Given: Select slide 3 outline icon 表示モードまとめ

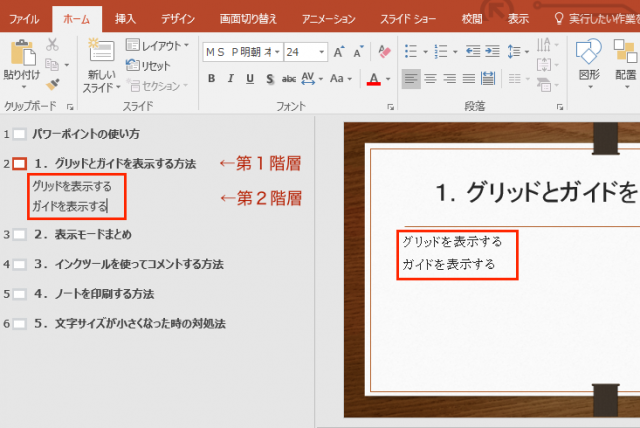Looking at the screenshot, I should 20,235.
